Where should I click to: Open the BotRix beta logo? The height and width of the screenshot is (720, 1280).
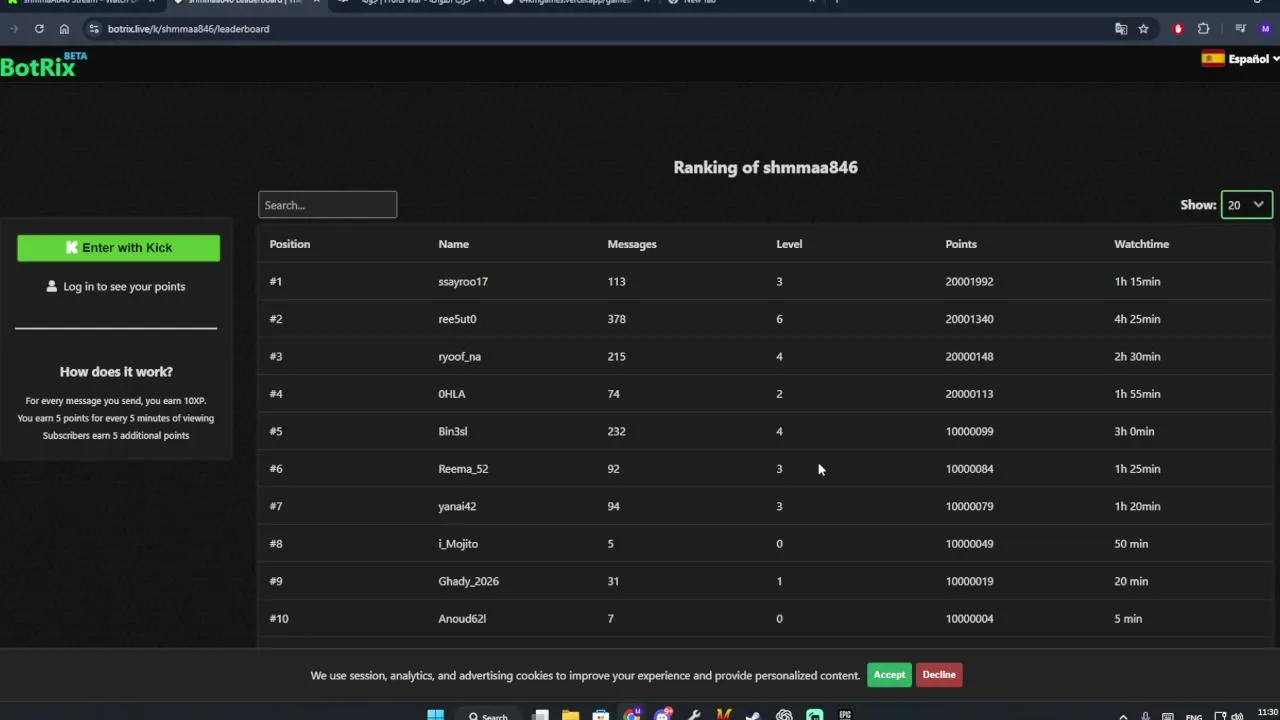44,65
